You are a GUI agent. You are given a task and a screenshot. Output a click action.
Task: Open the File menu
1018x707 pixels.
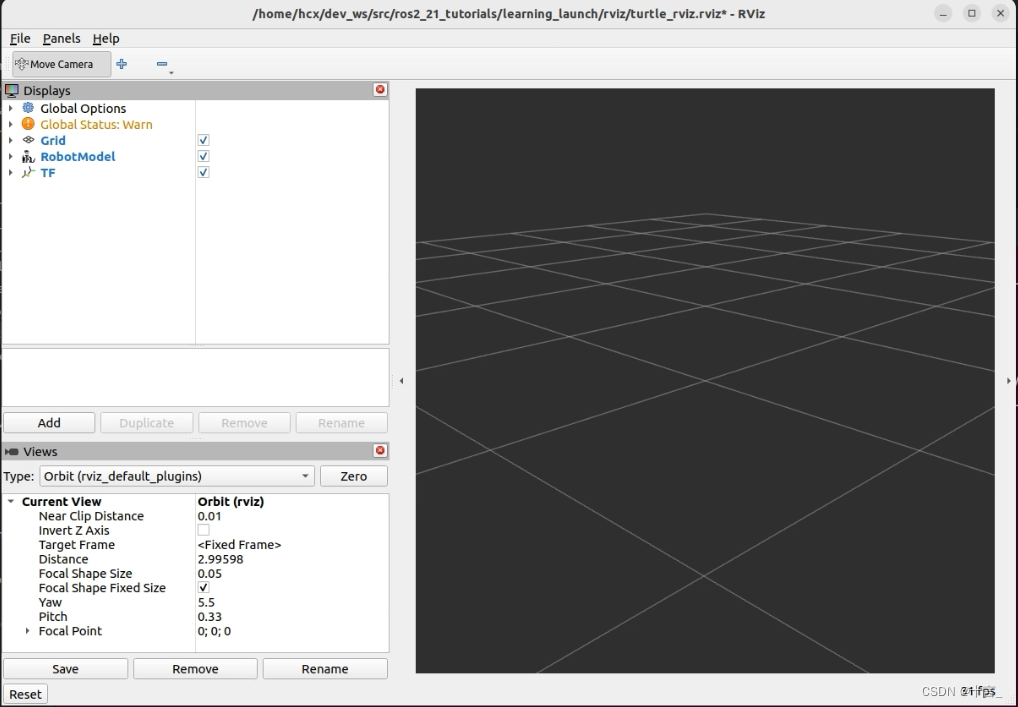pyautogui.click(x=19, y=38)
